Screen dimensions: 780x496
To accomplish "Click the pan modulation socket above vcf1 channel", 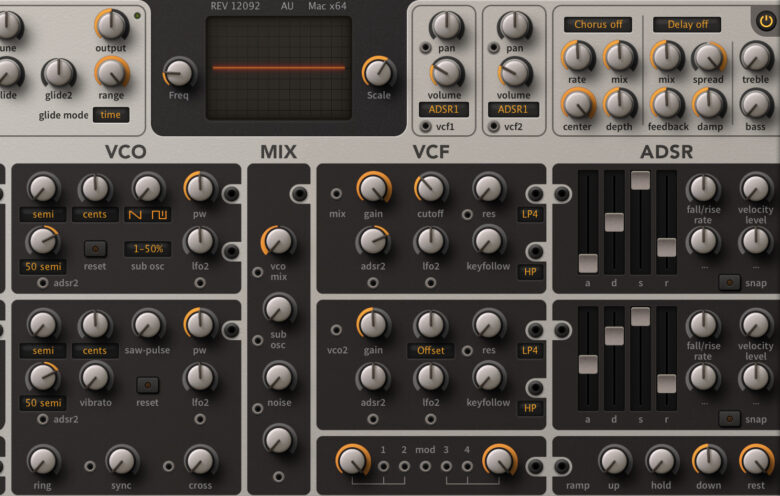I will coord(425,48).
